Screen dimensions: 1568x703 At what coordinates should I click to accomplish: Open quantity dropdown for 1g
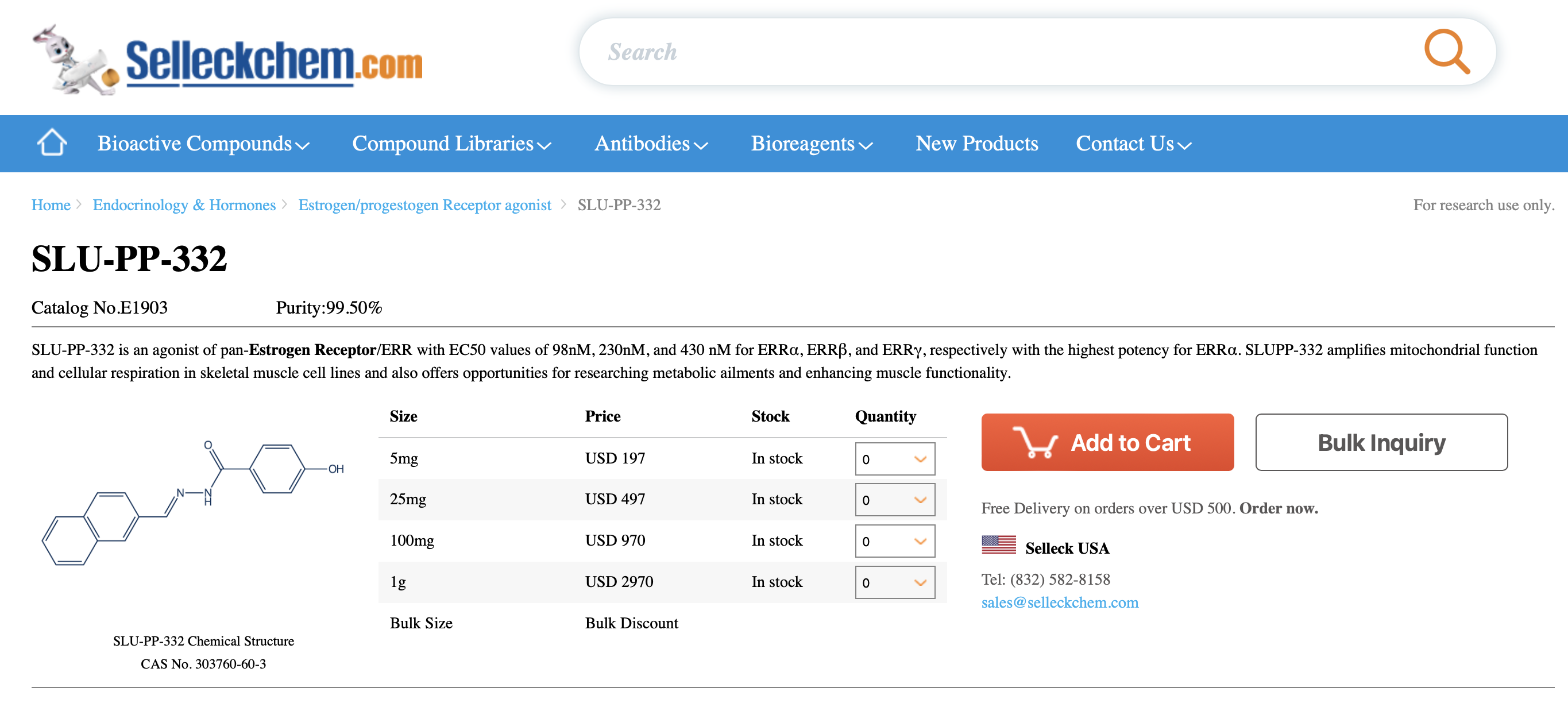894,582
